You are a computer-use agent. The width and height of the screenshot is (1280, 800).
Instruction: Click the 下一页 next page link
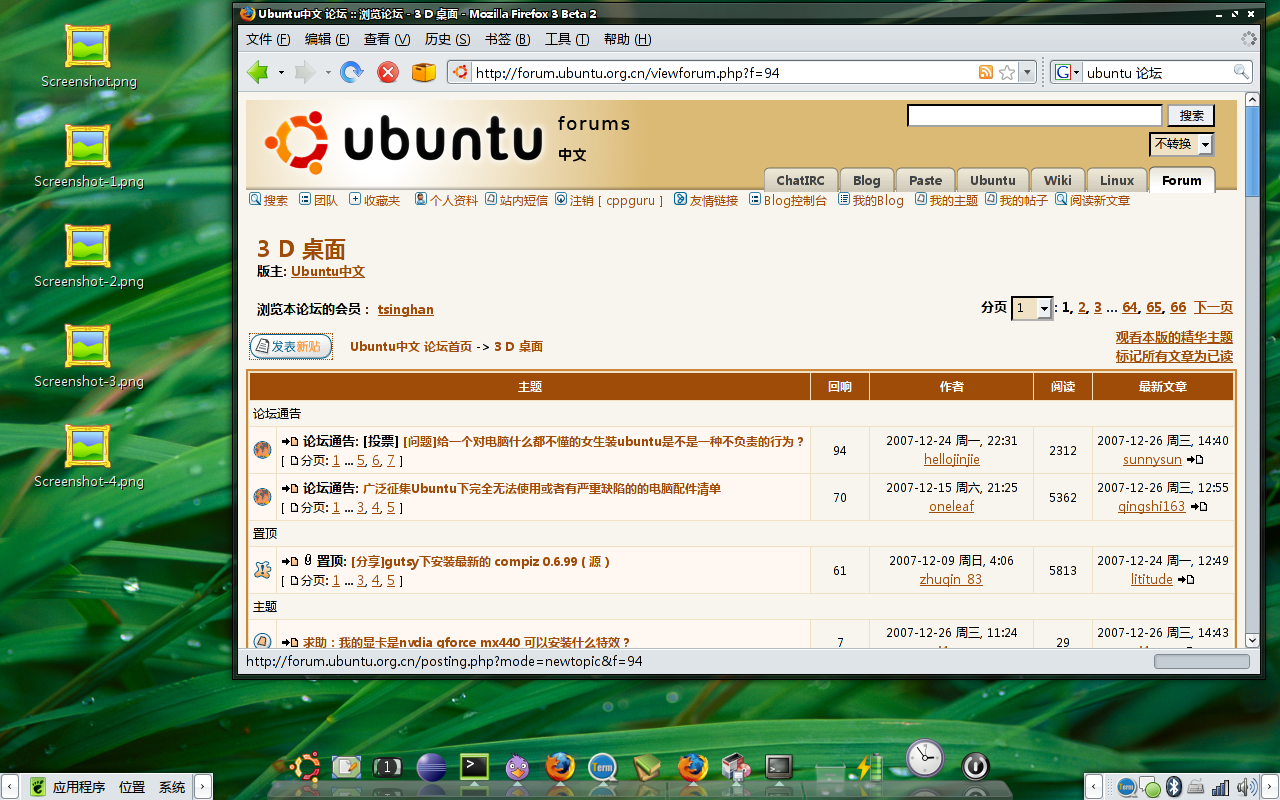coord(1213,308)
